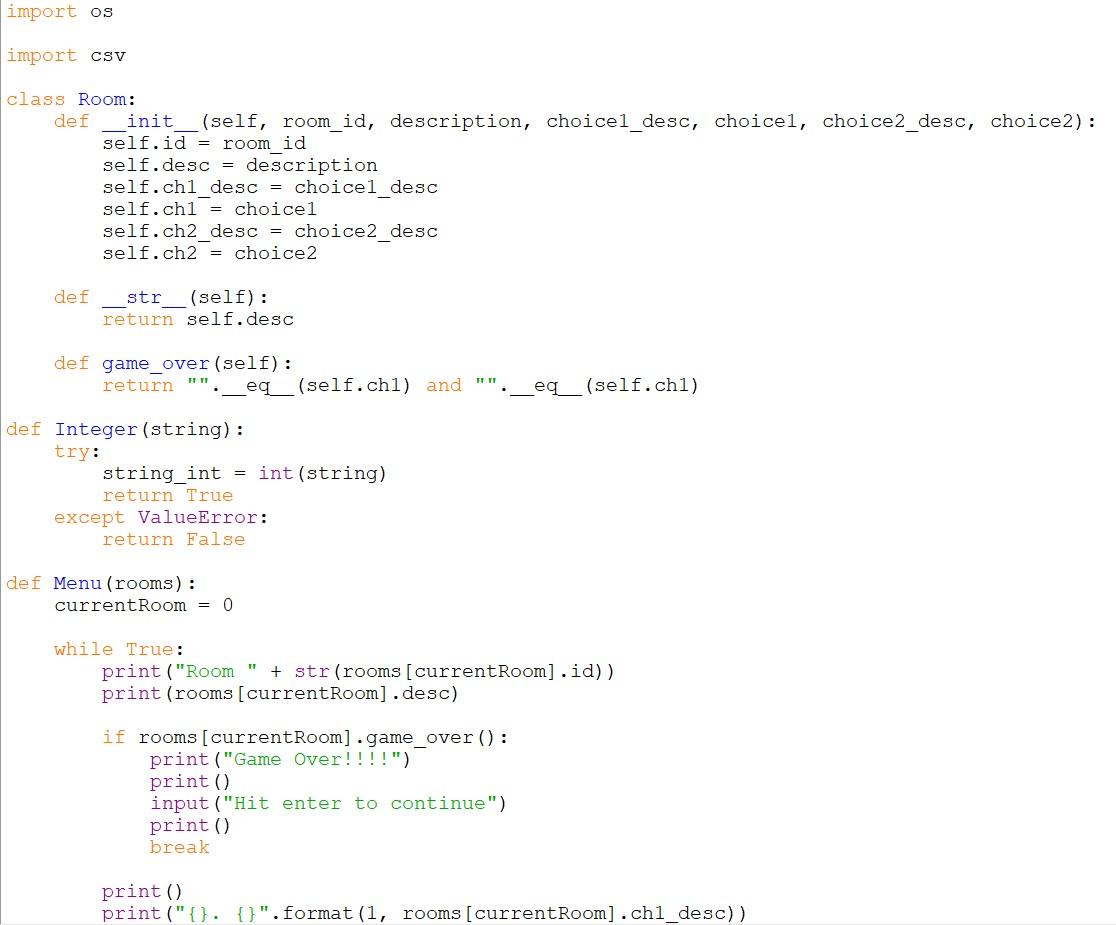Click the 'self.id = room_id' line
The width and height of the screenshot is (1116, 925).
point(204,143)
